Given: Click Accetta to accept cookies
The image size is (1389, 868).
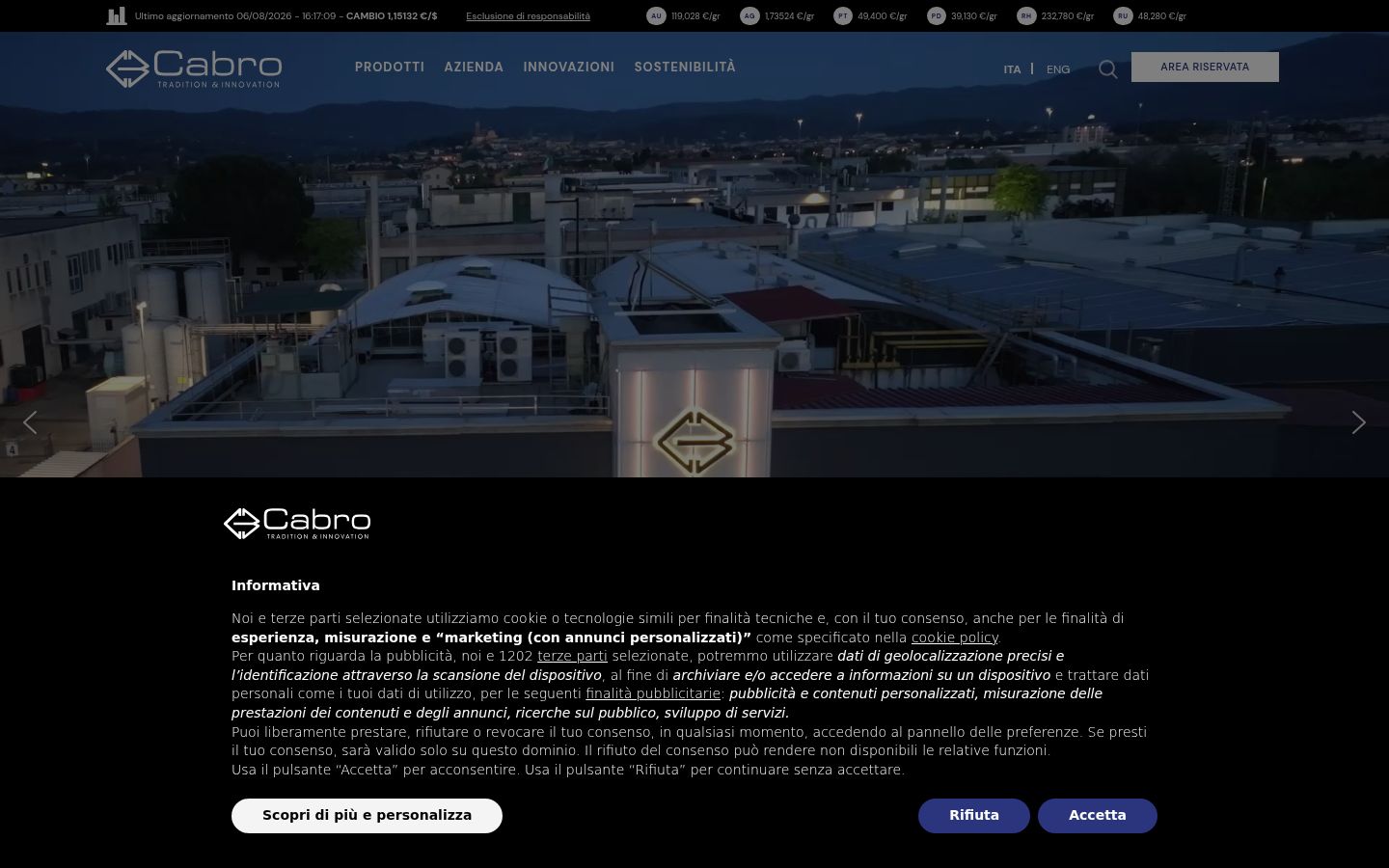Looking at the screenshot, I should click(1098, 816).
